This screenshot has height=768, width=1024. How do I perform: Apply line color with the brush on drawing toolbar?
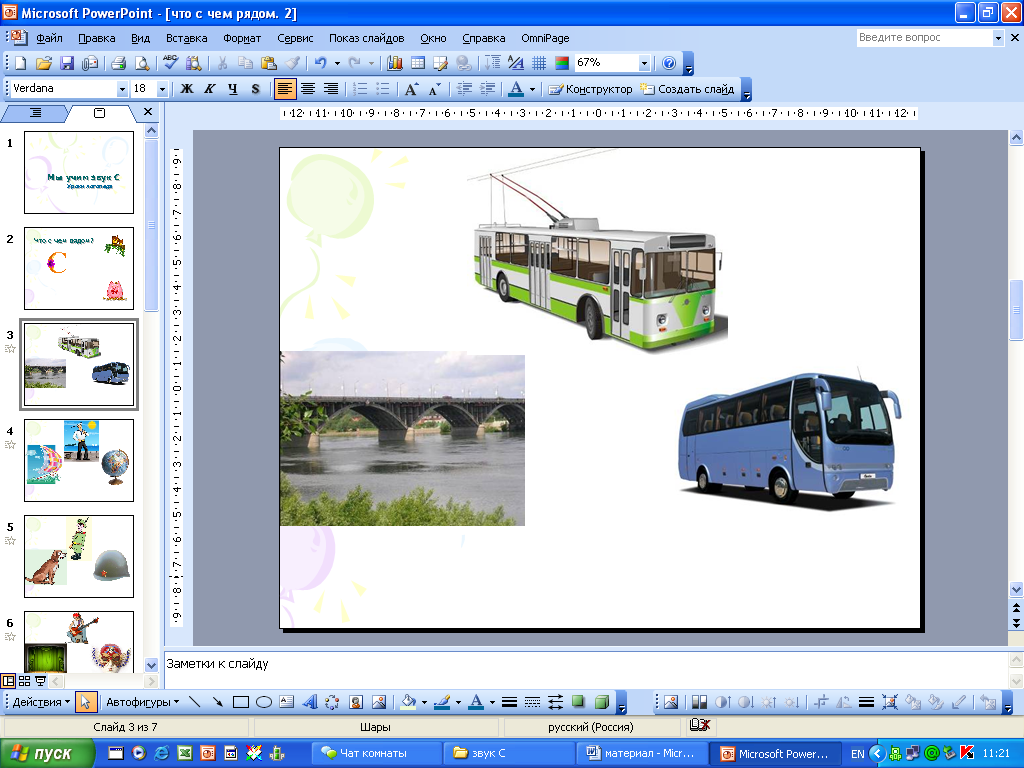443,702
